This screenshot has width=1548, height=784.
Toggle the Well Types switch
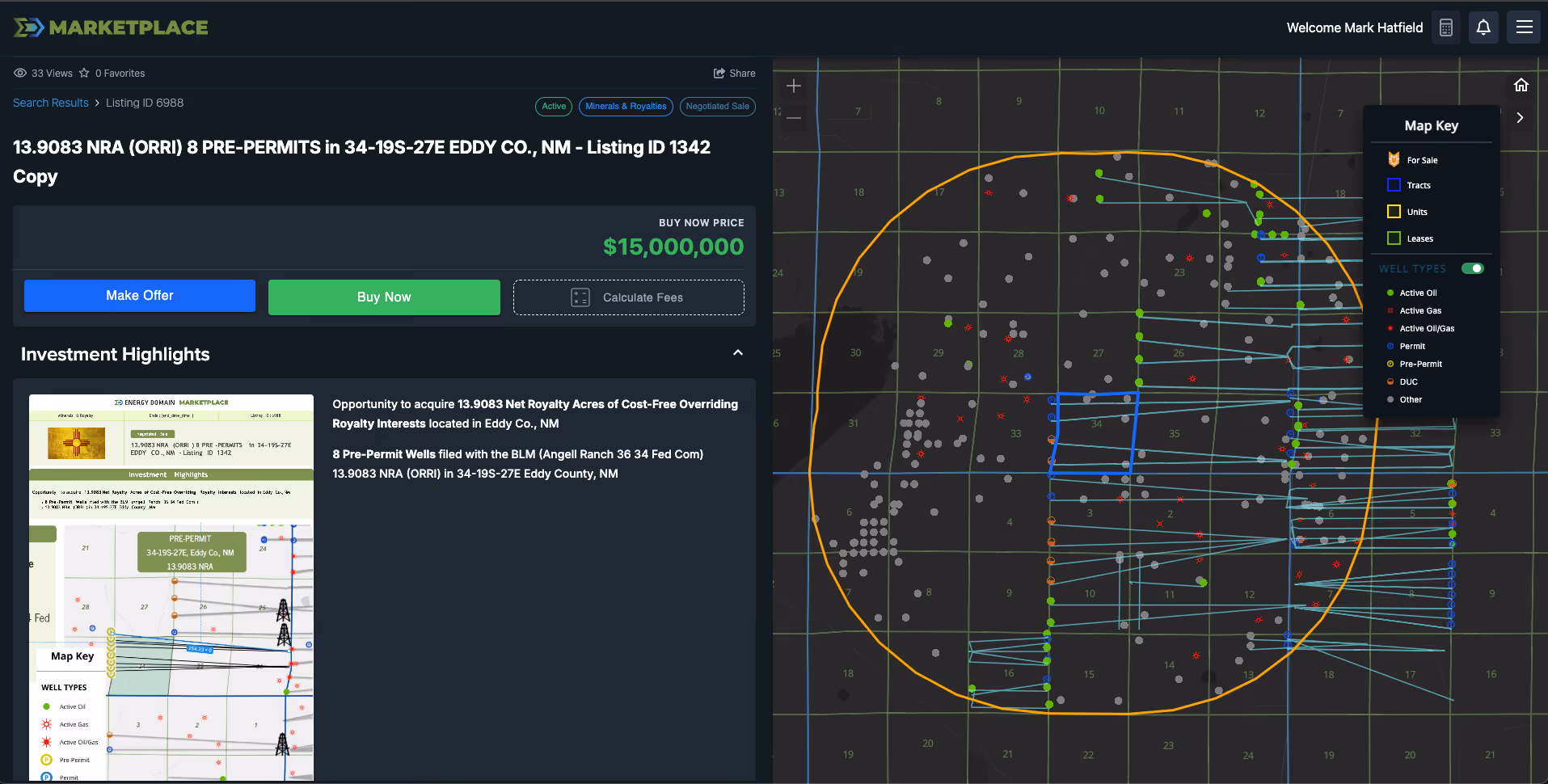1473,268
